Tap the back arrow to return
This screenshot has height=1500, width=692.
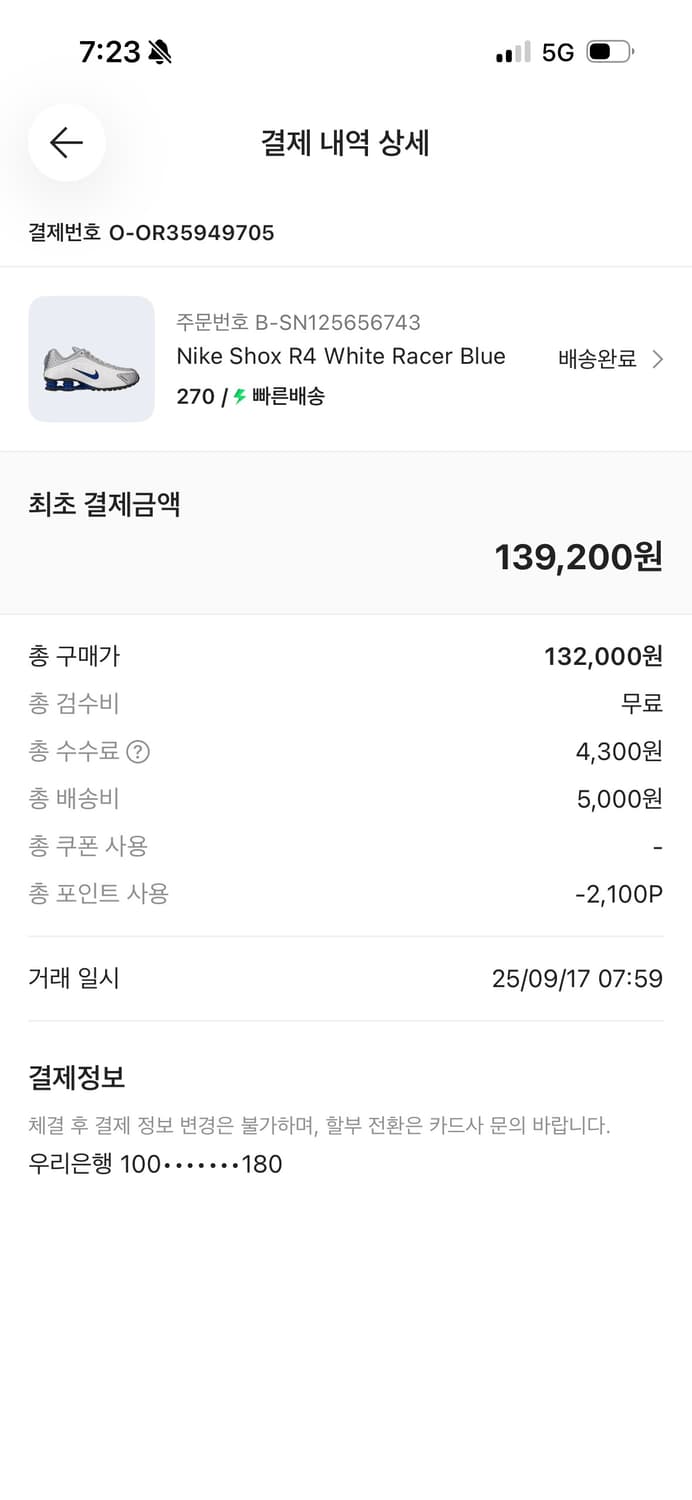66,143
